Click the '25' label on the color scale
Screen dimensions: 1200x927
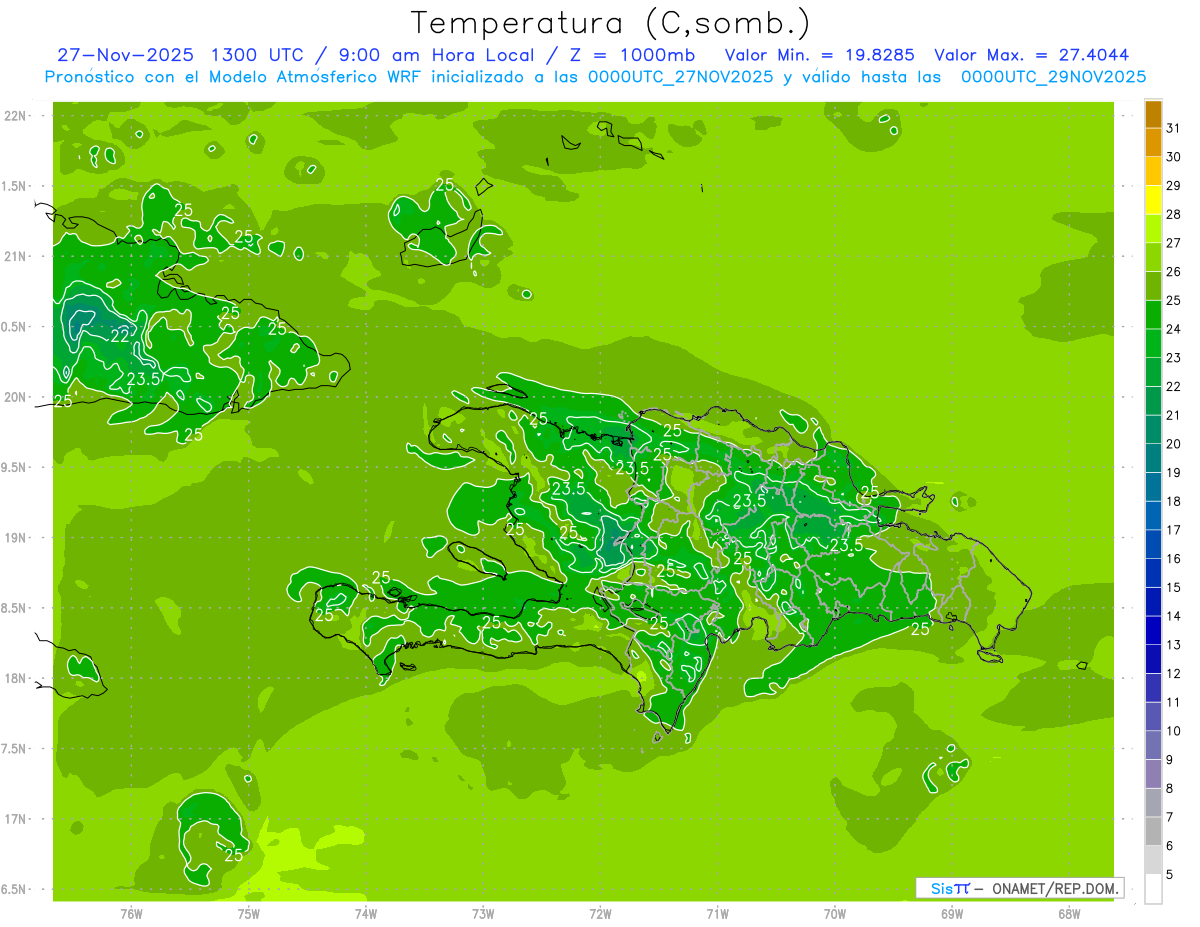point(1174,300)
